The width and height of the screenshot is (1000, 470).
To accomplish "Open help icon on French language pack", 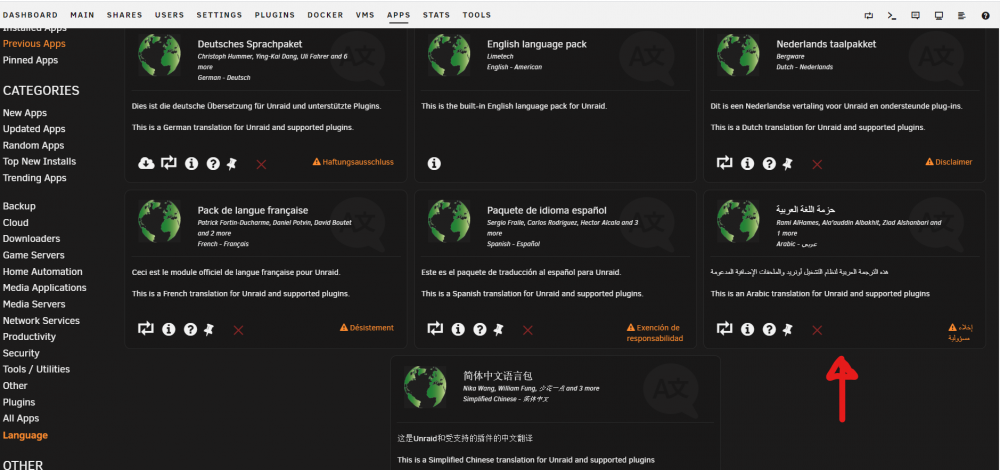I will (x=190, y=330).
